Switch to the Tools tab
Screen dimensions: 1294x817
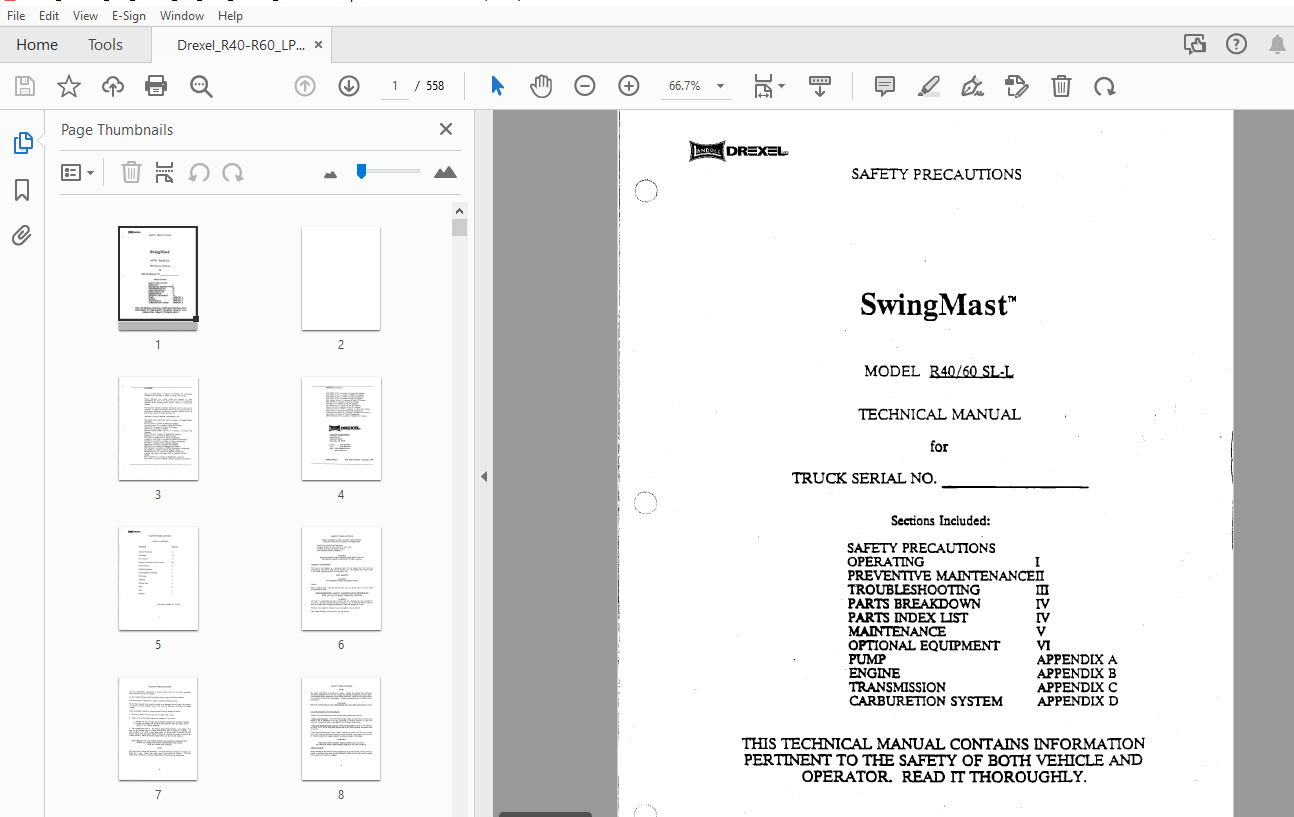(105, 45)
